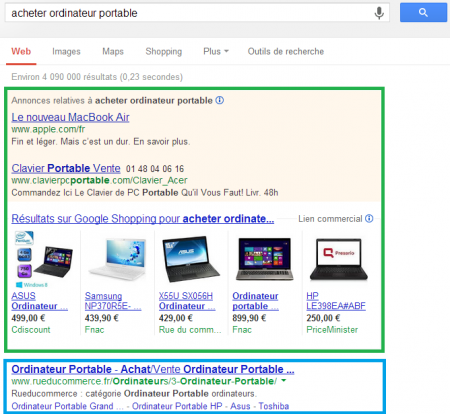Viewport: 450px width, 414px height.
Task: Click the blue search magnifier button
Action: pos(423,13)
